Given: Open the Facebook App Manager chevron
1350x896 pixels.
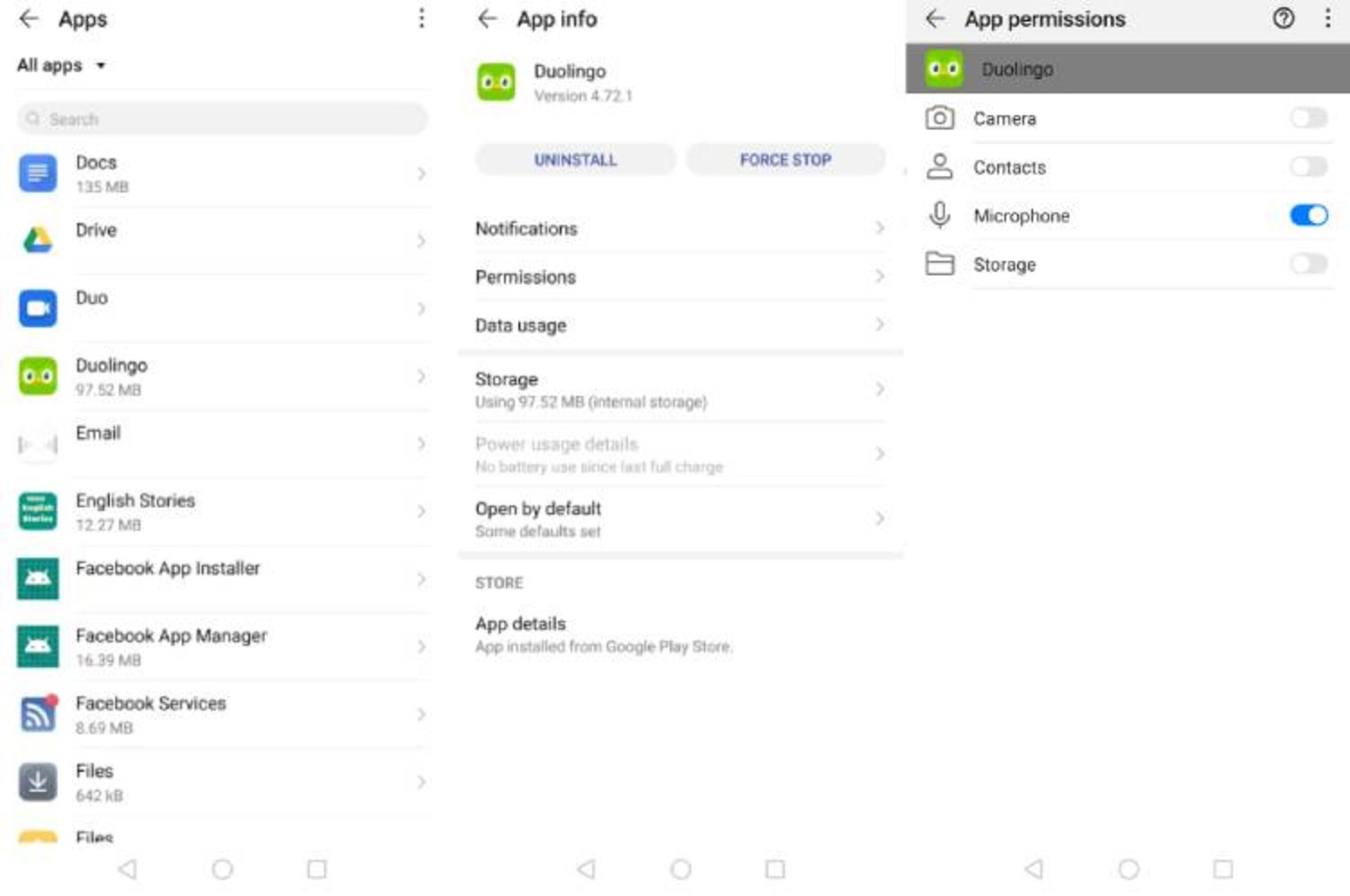Looking at the screenshot, I should pos(421,647).
